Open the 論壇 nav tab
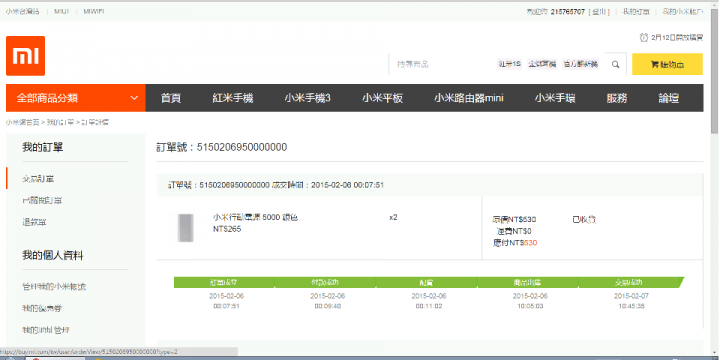This screenshot has height=360, width=720. click(669, 98)
